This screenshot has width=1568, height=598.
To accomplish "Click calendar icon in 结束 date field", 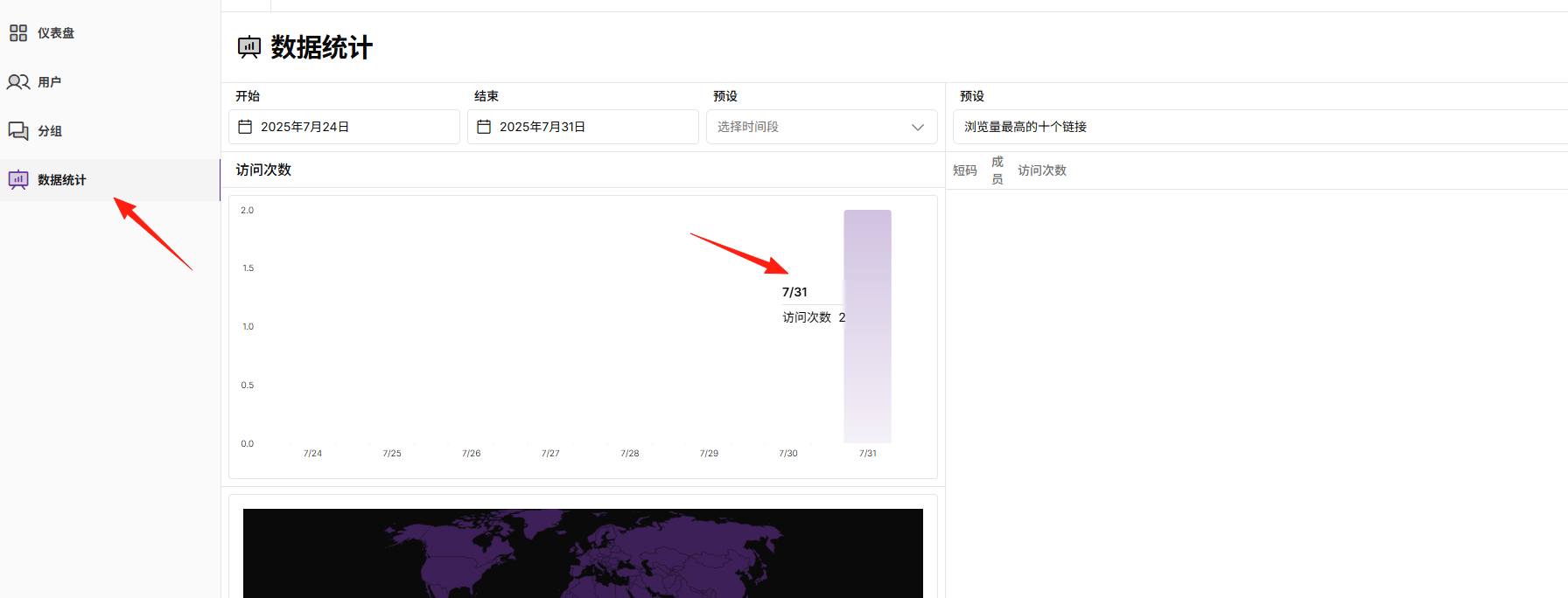I will tap(484, 127).
